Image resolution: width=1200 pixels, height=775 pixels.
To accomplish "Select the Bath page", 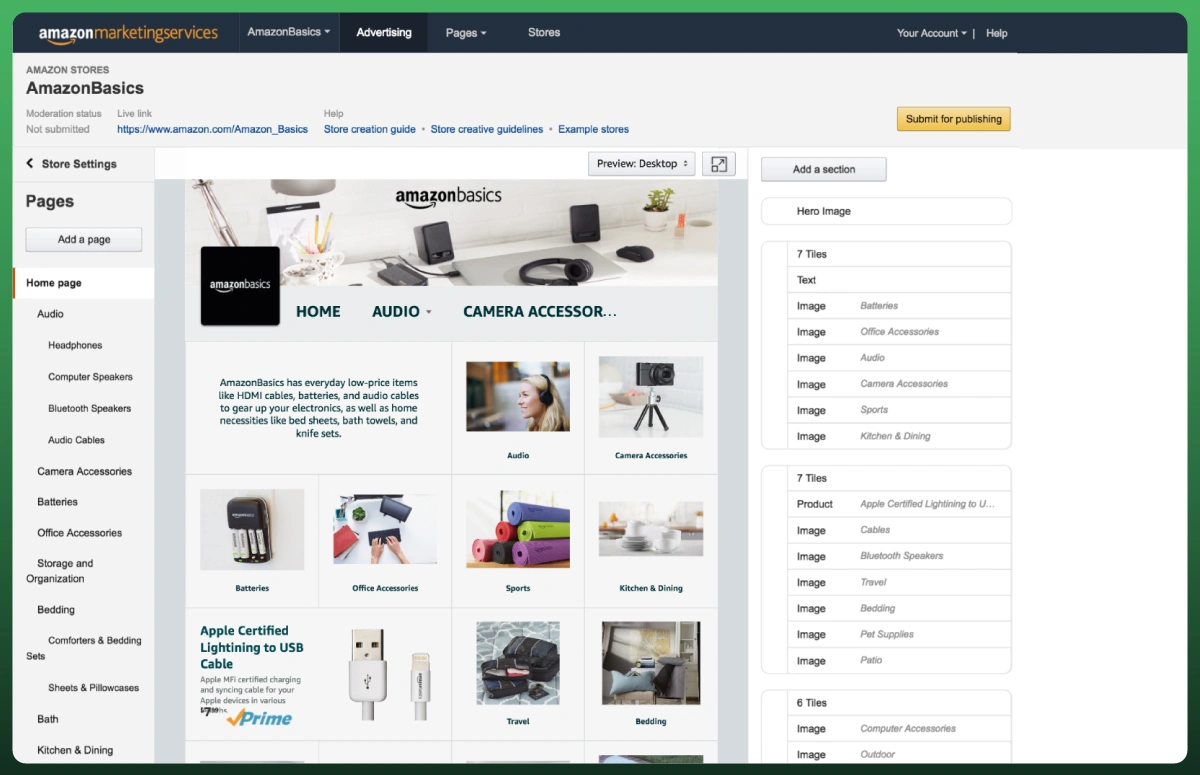I will [x=48, y=719].
